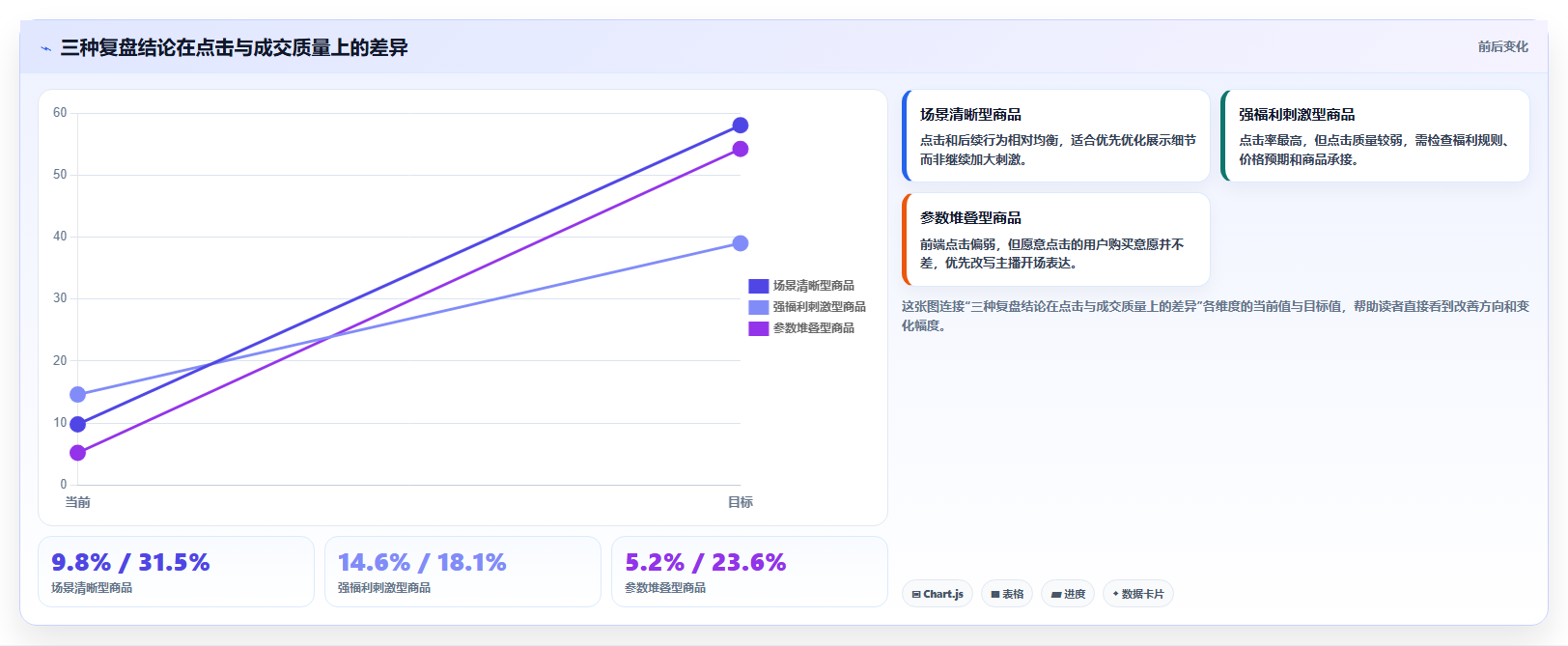Click the Chart.js tag chip
The height and width of the screenshot is (646, 1568).
point(937,594)
